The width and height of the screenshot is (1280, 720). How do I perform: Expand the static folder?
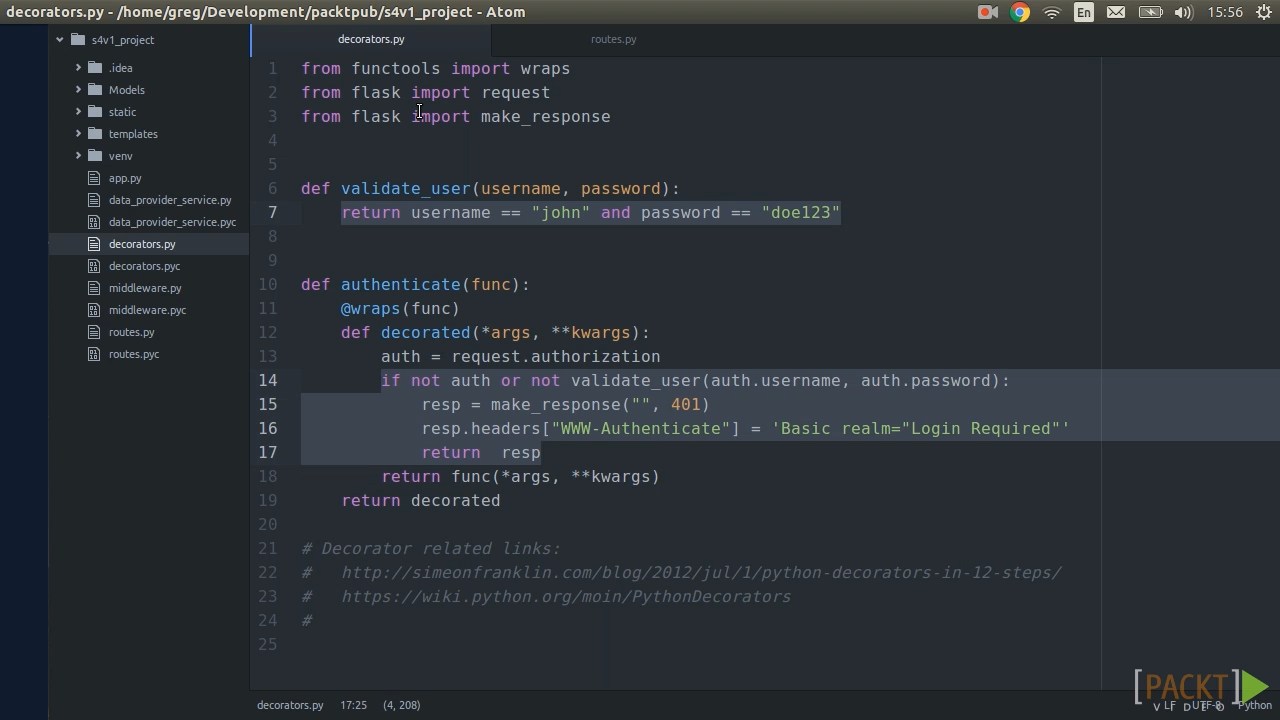coord(79,112)
